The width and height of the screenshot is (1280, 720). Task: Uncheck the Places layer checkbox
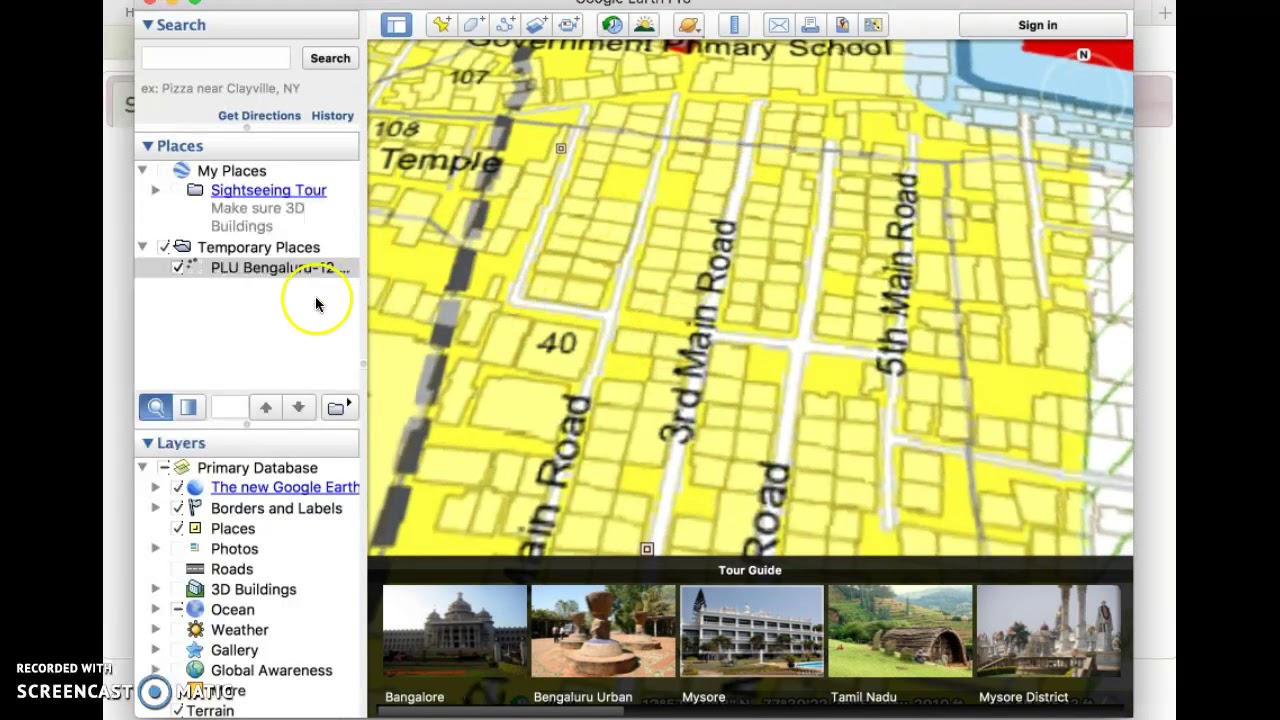tap(178, 528)
